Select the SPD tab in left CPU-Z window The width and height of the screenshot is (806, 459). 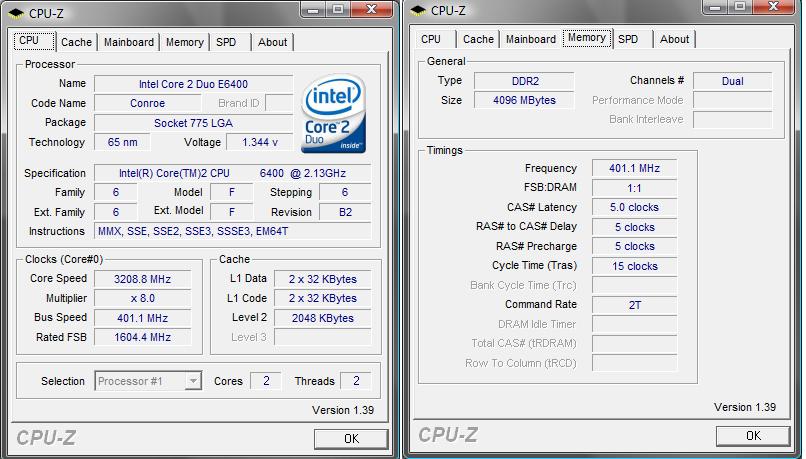tap(226, 42)
